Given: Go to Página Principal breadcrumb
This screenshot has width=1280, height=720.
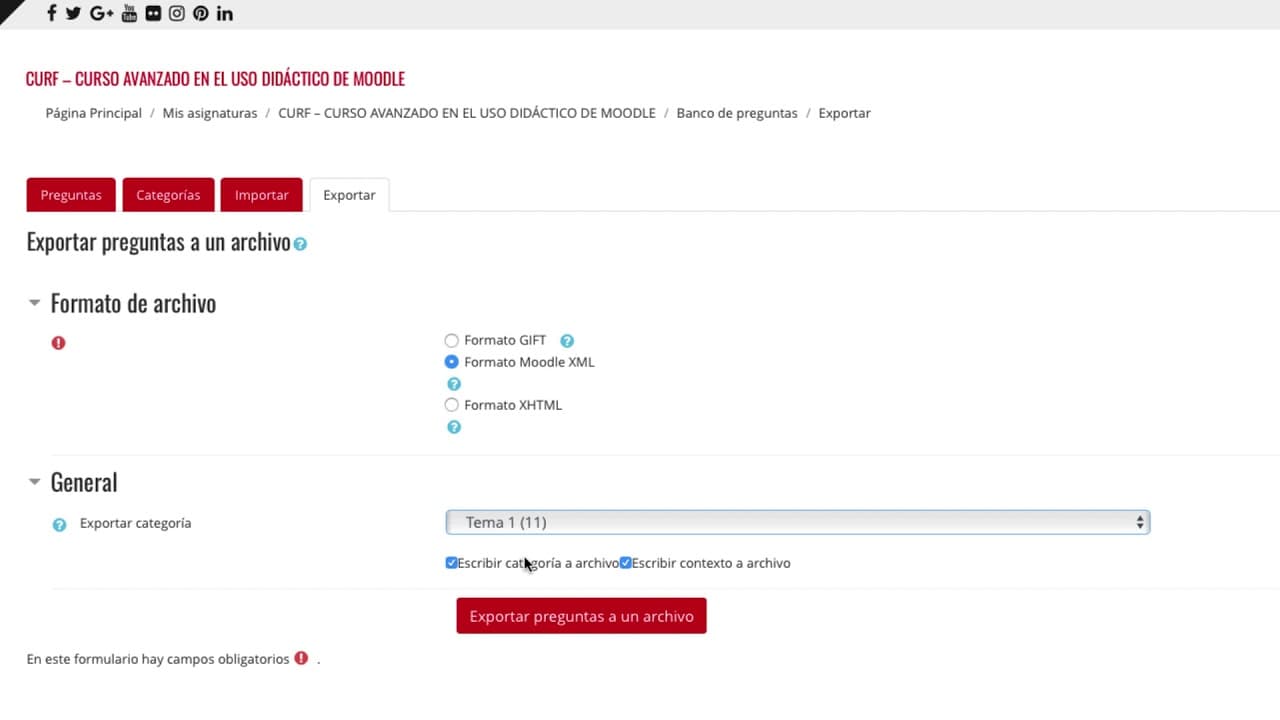Looking at the screenshot, I should click(x=94, y=113).
